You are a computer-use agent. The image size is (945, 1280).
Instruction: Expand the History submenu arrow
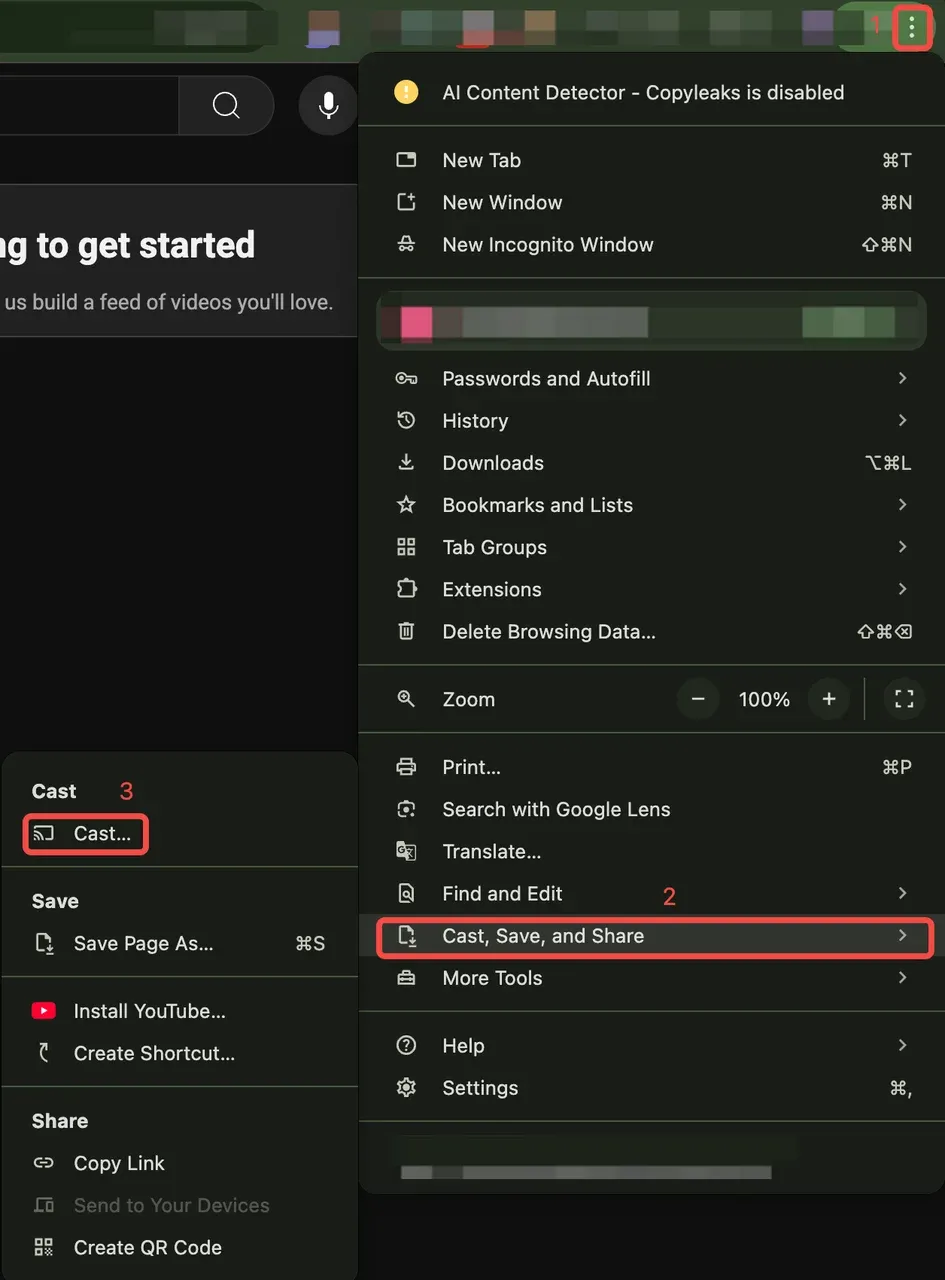coord(902,420)
